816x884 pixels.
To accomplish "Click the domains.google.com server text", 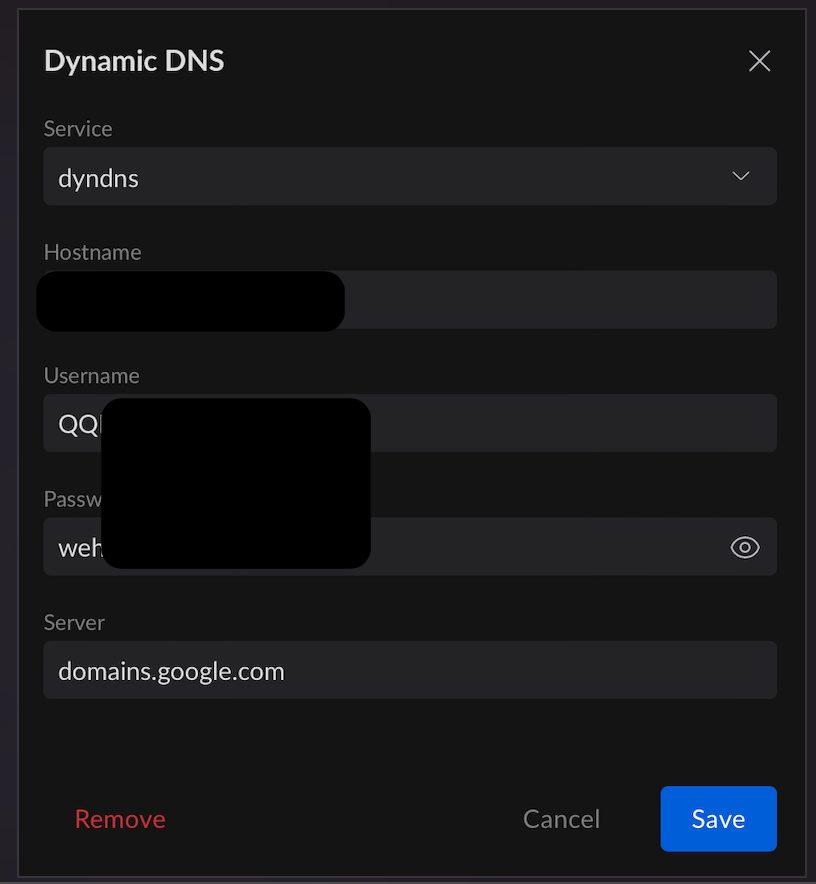I will (171, 671).
